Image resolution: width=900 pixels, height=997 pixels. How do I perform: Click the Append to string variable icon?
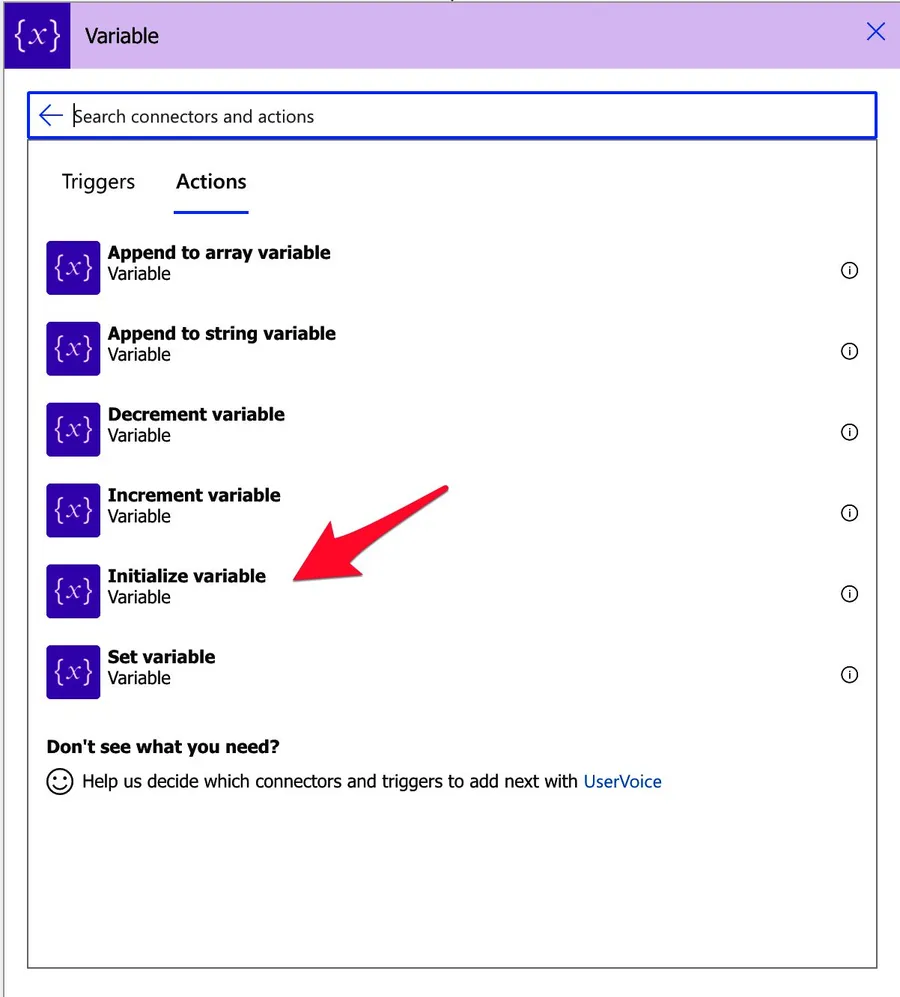coord(73,349)
